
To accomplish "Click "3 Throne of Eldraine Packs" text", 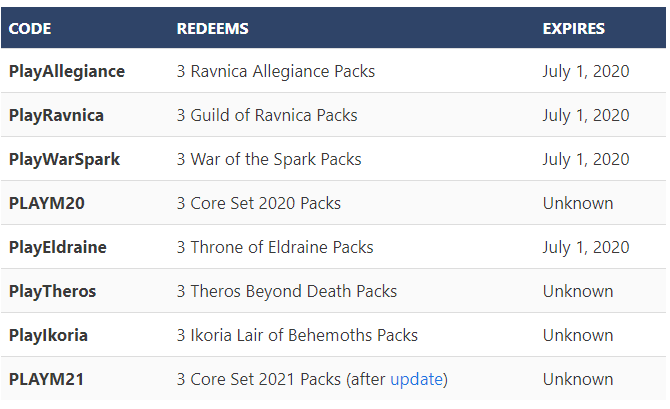I will click(275, 247).
